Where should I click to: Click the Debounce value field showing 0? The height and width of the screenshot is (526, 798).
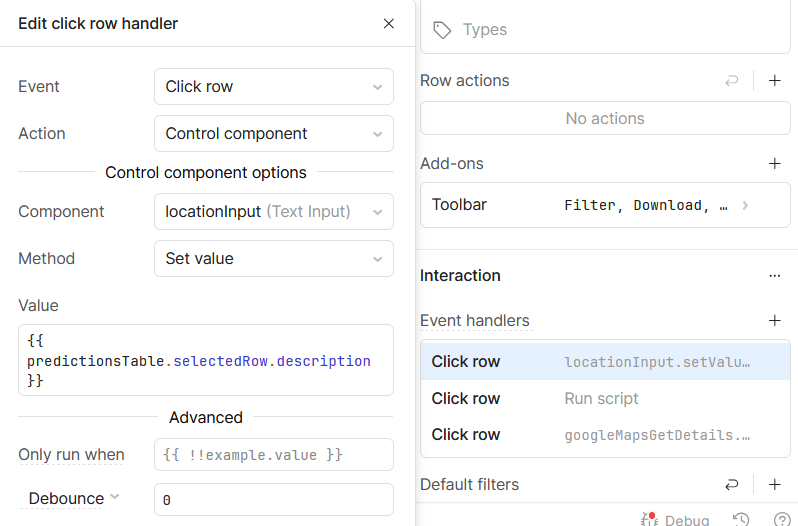pyautogui.click(x=274, y=500)
